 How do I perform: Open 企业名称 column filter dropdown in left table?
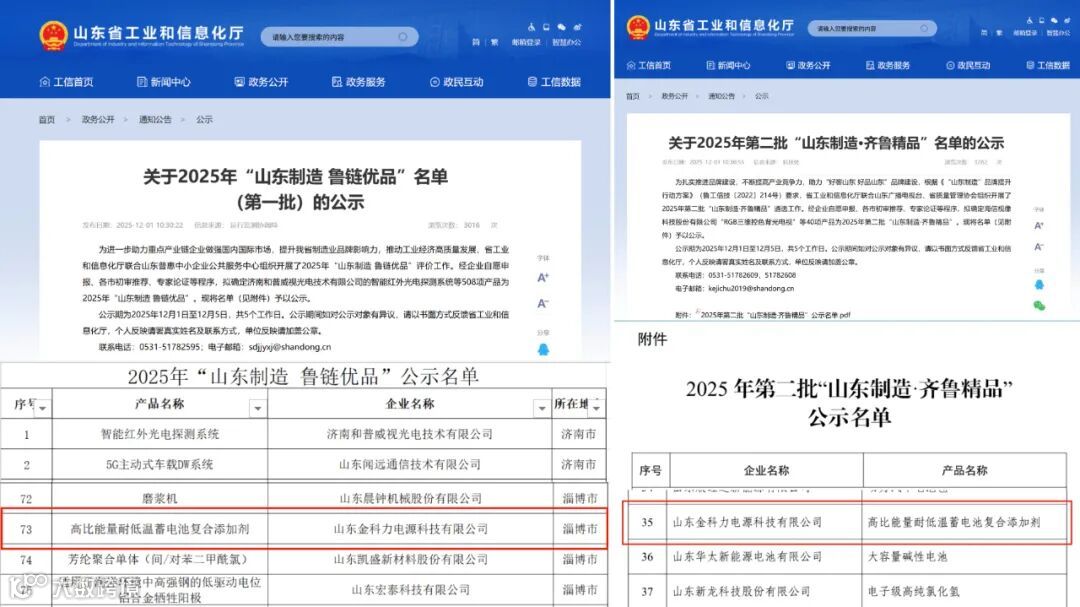[542, 408]
